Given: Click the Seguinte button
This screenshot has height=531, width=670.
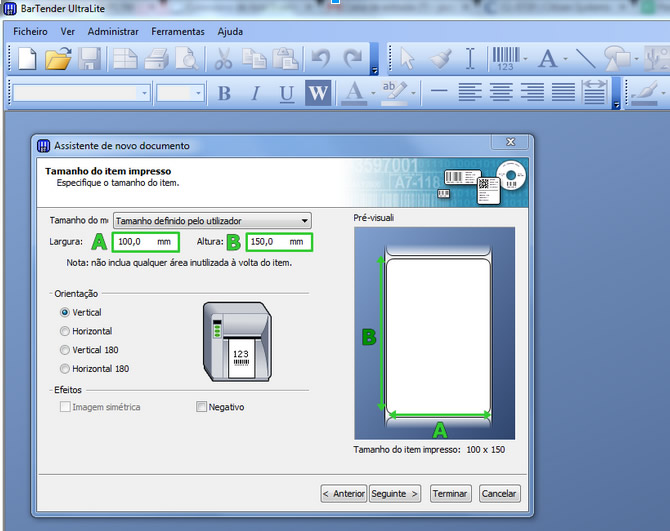Looking at the screenshot, I should click(395, 493).
